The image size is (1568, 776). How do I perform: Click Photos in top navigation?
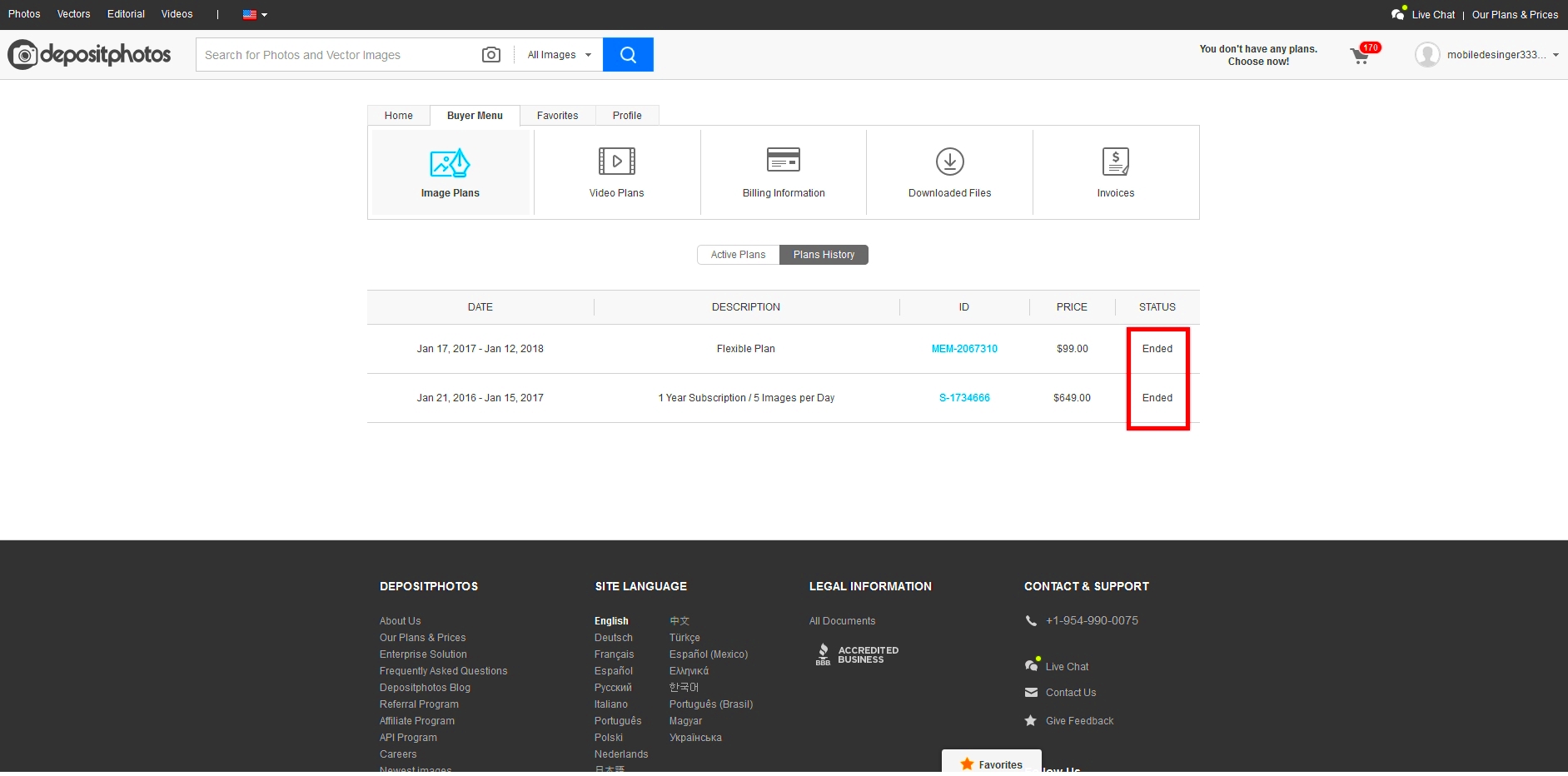coord(24,14)
